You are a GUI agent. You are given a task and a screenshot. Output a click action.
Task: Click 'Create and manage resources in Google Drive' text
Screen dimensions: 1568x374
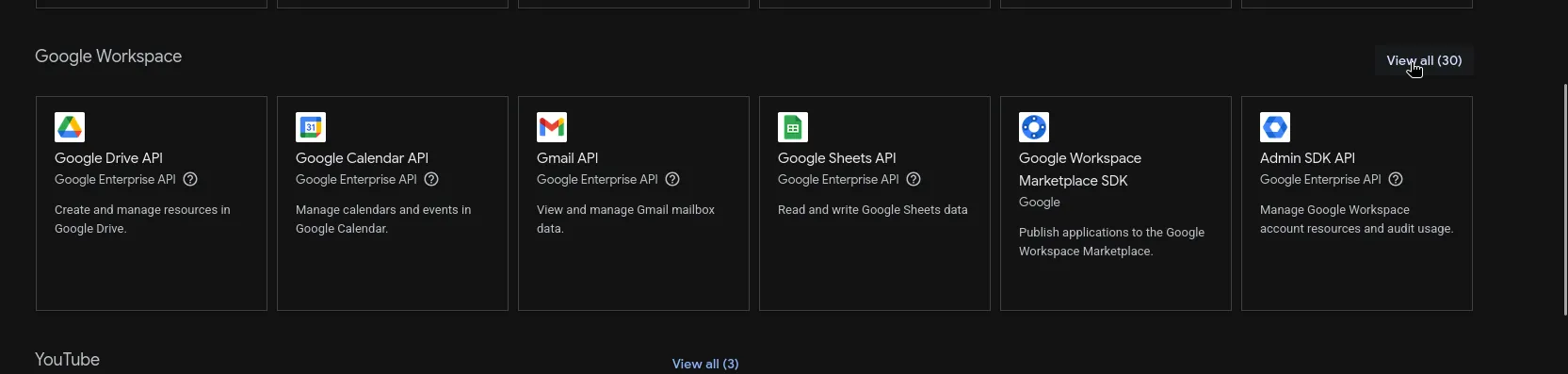(x=142, y=219)
